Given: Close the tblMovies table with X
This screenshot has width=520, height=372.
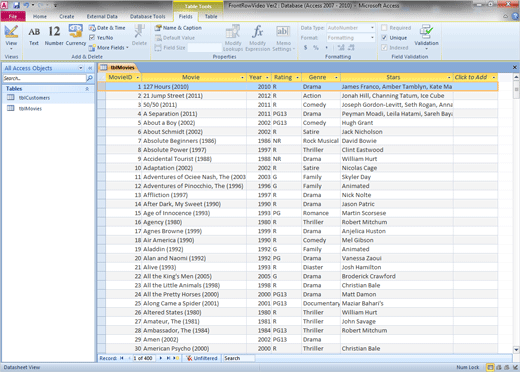Looking at the screenshot, I should pyautogui.click(x=514, y=67).
